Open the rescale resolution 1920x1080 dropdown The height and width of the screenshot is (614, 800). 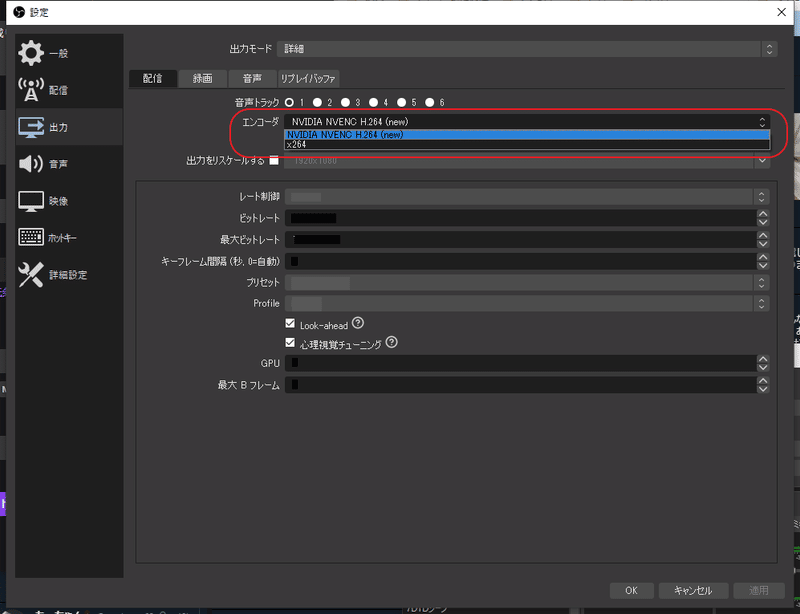tap(527, 161)
